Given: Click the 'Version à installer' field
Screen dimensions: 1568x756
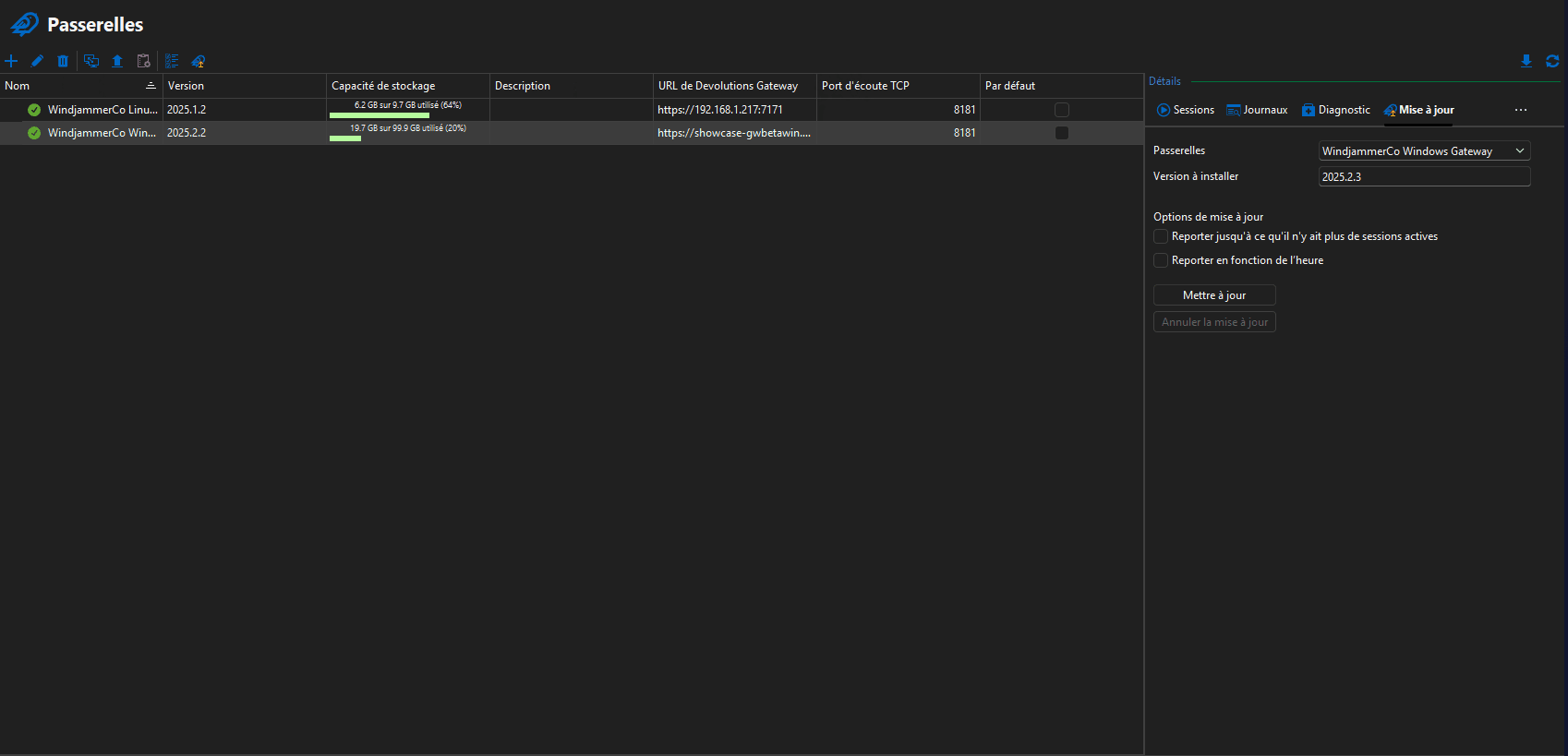Looking at the screenshot, I should 1424,176.
